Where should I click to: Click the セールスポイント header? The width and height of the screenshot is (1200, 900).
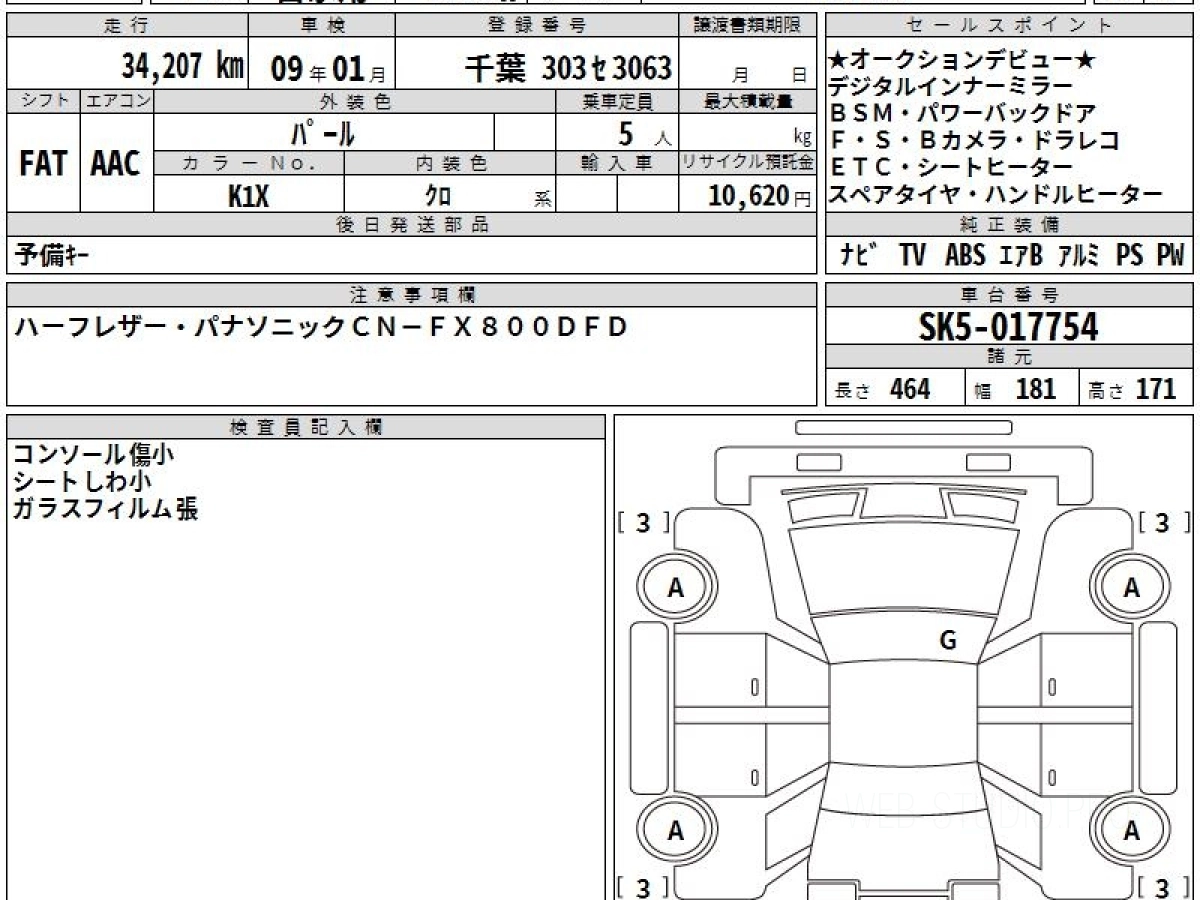tap(1010, 26)
